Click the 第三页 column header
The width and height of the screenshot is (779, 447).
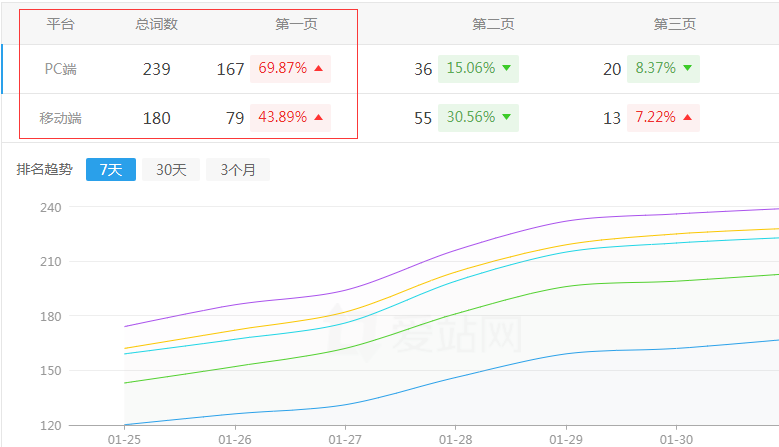(674, 24)
